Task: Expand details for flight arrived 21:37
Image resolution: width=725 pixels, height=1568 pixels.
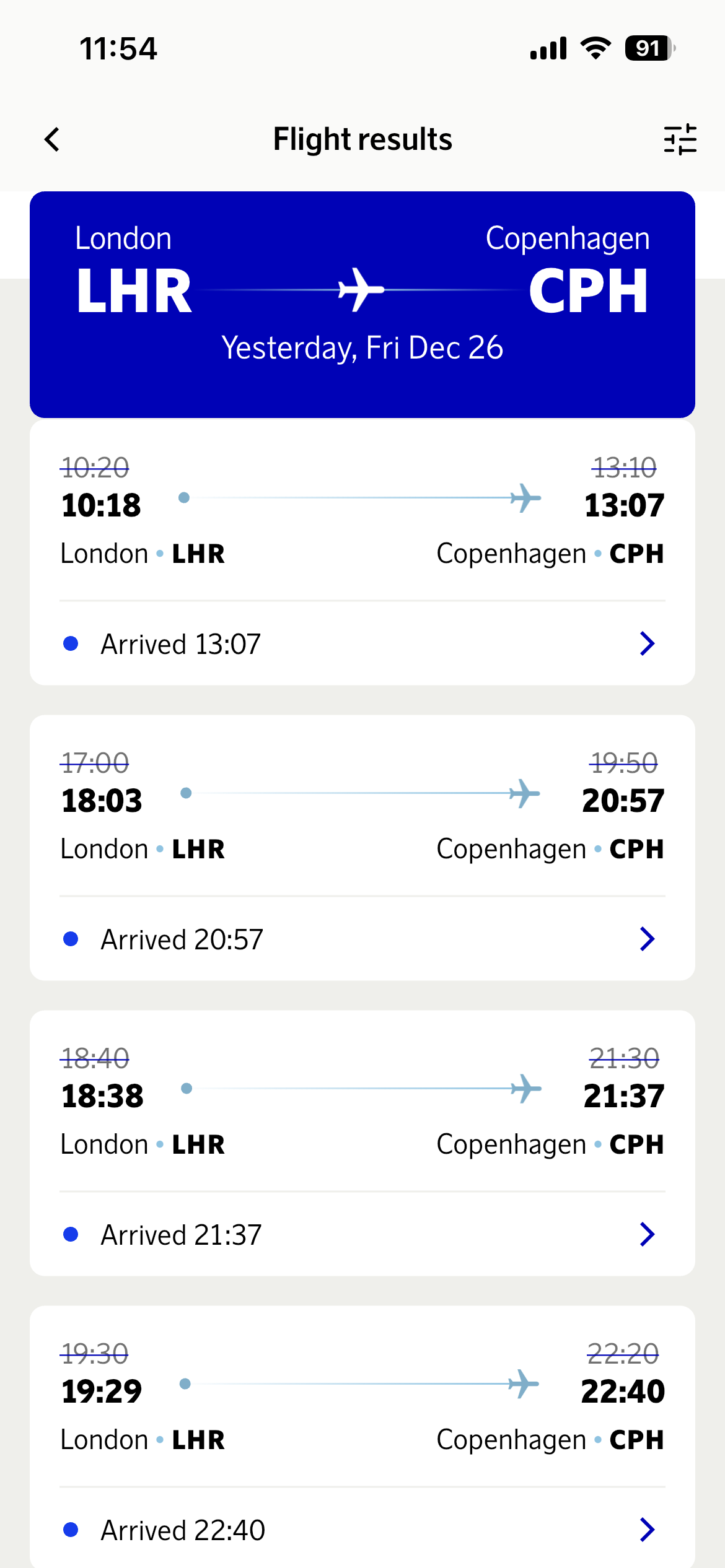Action: coord(647,1235)
